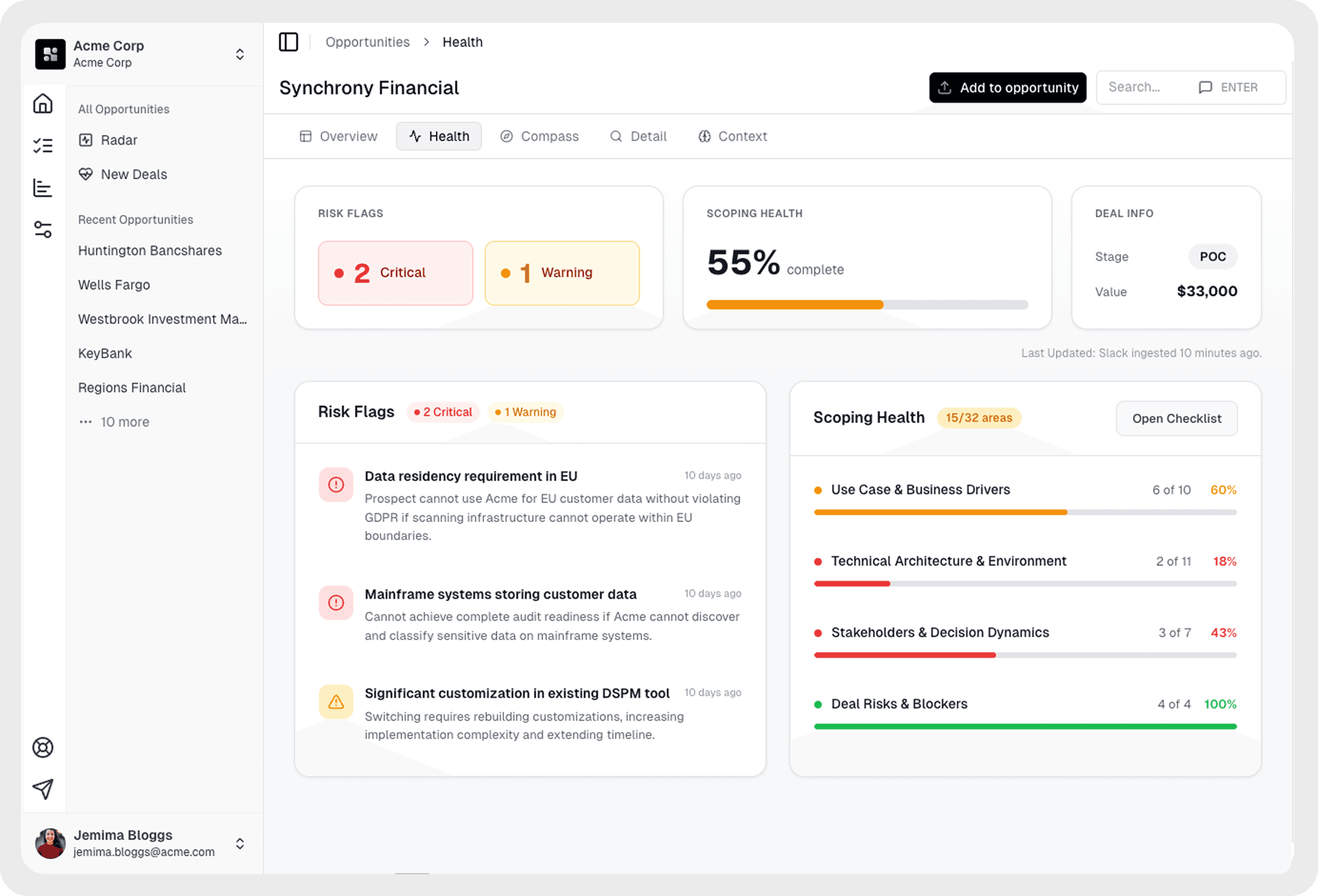
Task: Open Radar in the sidebar
Action: click(119, 140)
